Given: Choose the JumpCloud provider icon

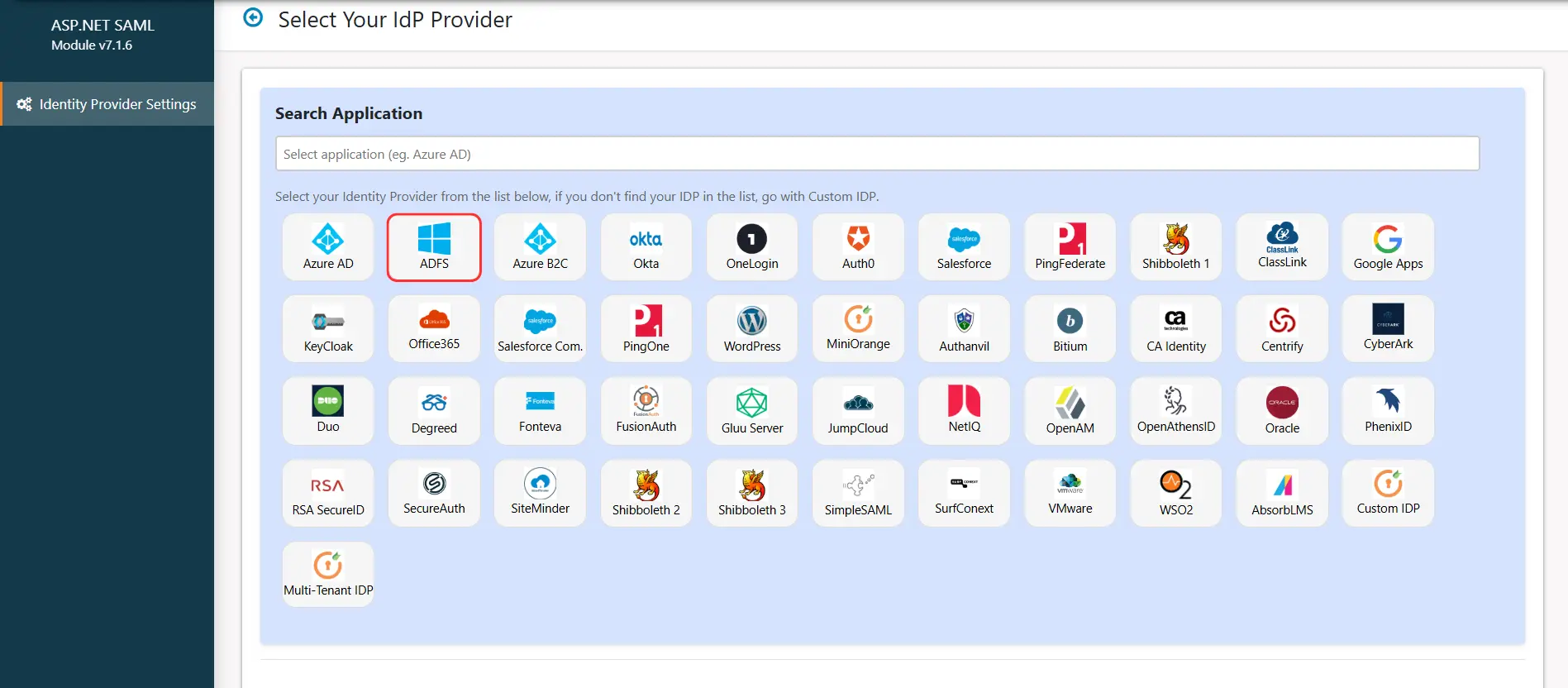Looking at the screenshot, I should tap(858, 411).
